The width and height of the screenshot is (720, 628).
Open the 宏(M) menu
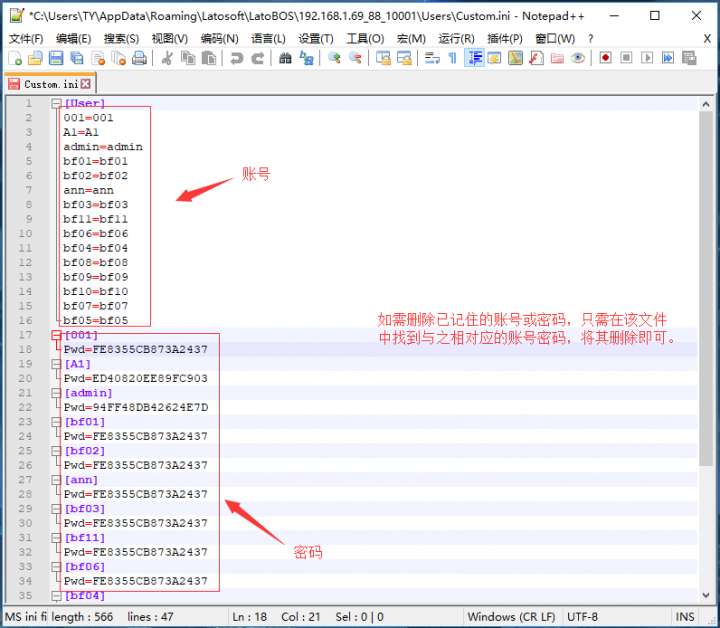[x=411, y=39]
